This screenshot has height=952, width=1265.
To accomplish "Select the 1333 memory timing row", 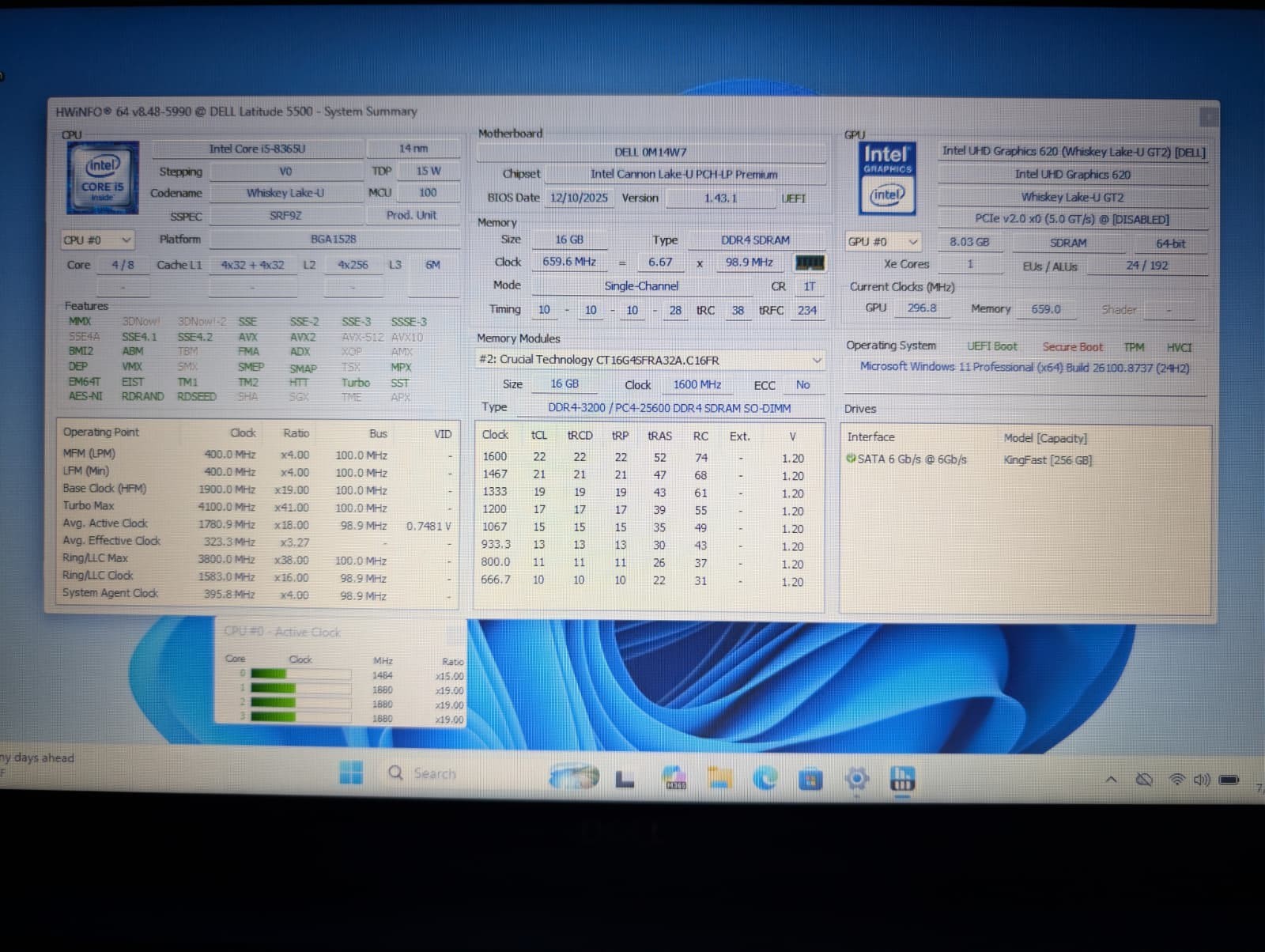I will [x=648, y=493].
